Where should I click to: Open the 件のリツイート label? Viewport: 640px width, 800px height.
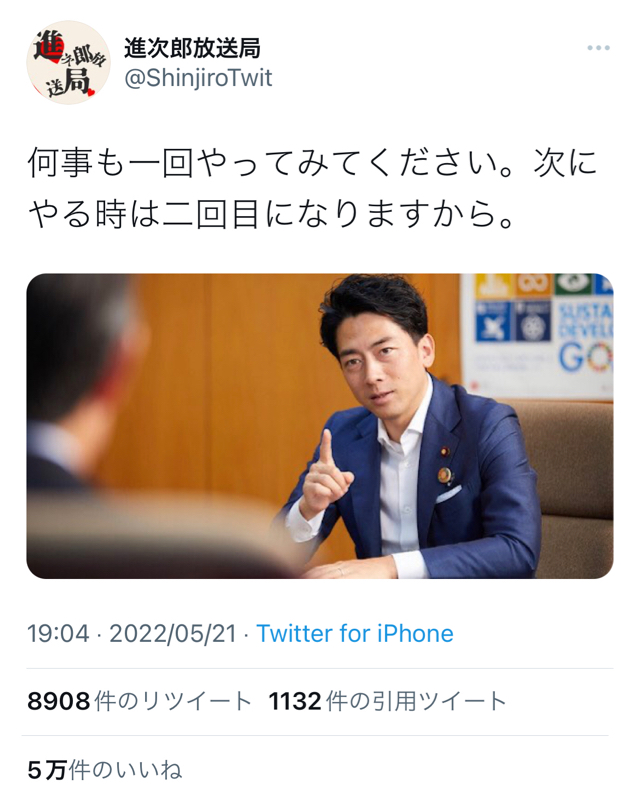(x=173, y=702)
